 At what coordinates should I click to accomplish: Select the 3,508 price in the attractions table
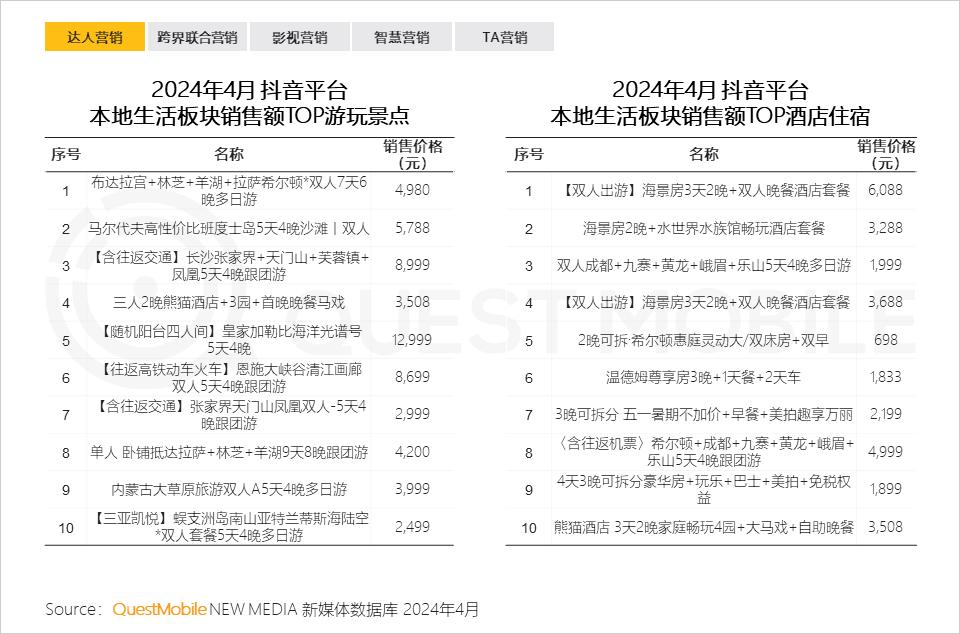click(x=413, y=302)
